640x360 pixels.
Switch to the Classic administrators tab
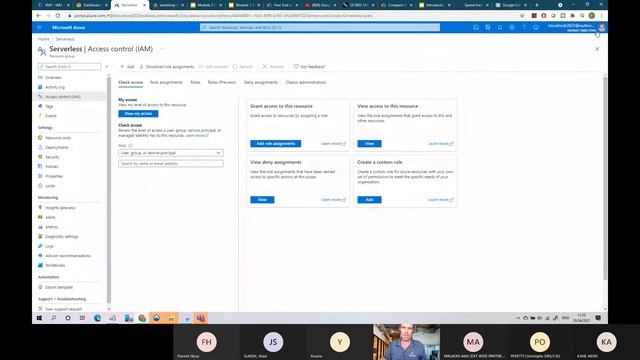point(306,82)
